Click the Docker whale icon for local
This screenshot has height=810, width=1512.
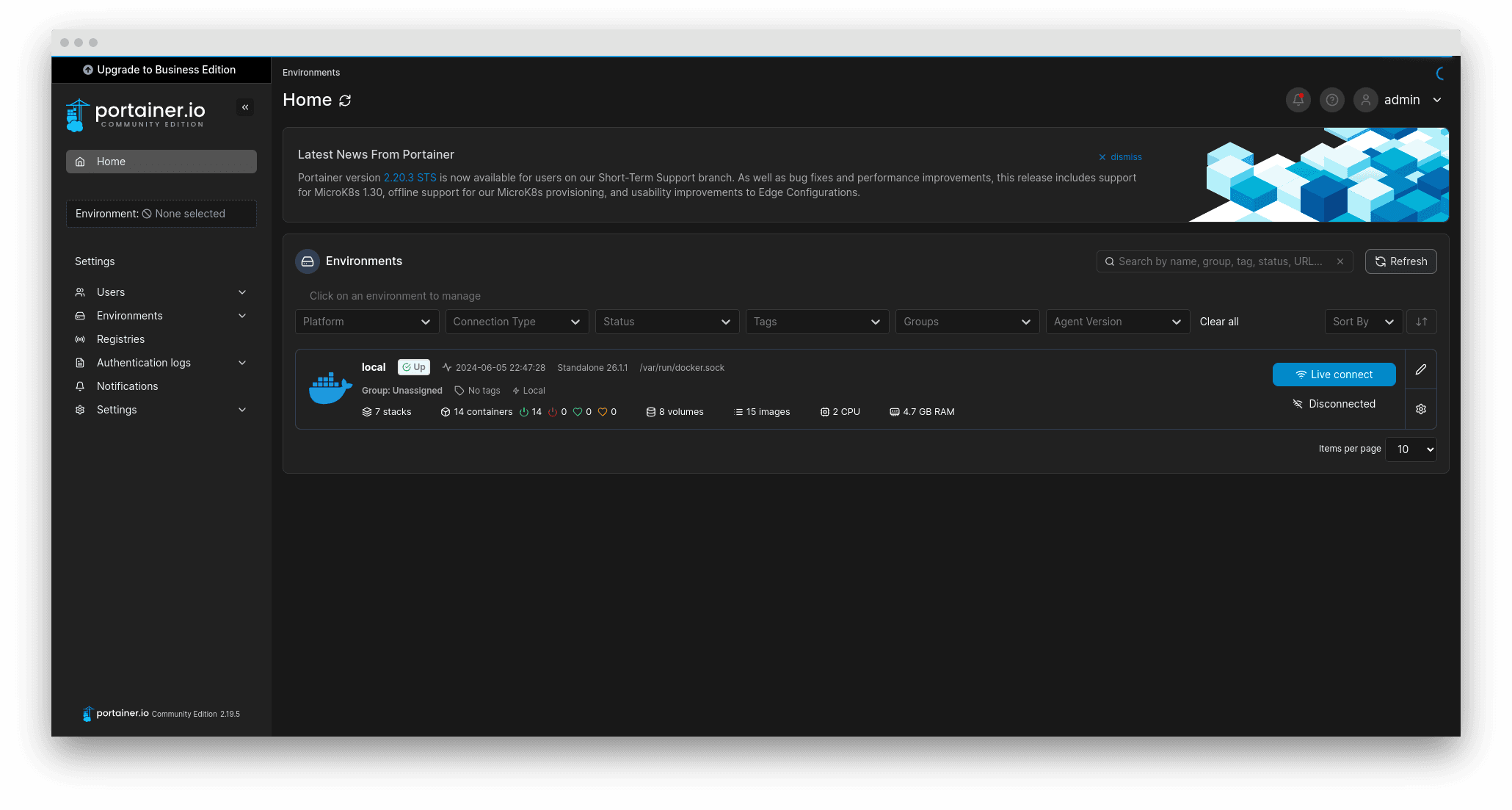[x=330, y=388]
